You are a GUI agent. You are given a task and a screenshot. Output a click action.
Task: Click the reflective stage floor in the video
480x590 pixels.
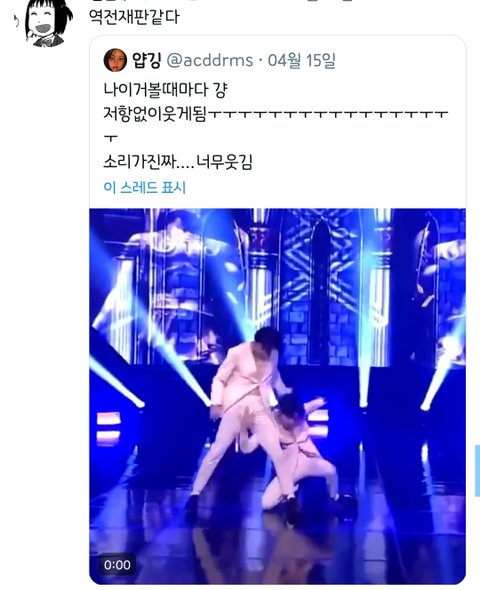[x=278, y=546]
